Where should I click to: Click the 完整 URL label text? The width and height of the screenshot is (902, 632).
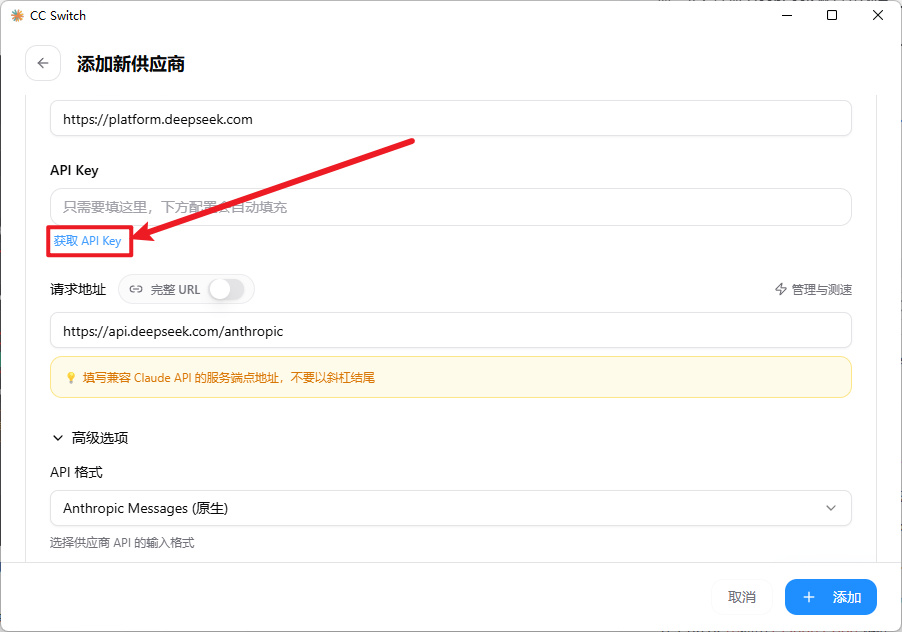pos(175,289)
